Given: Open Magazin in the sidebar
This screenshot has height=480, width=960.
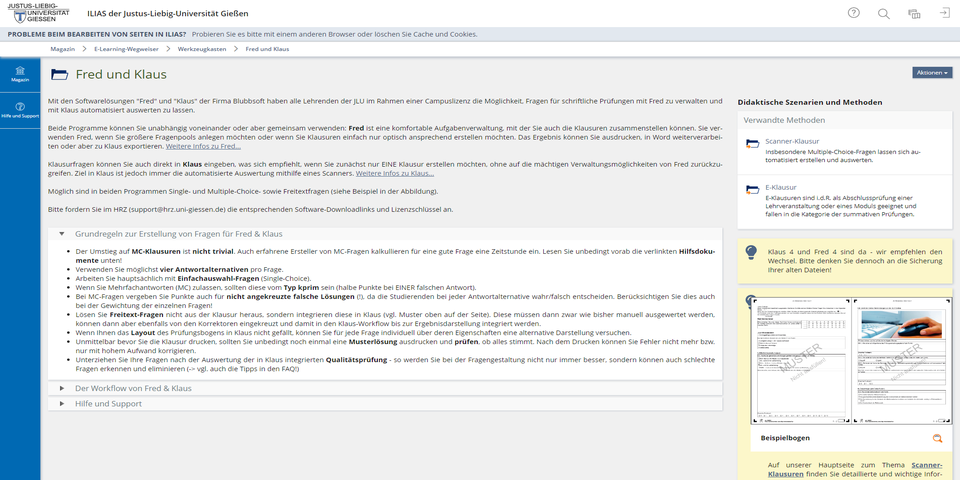Looking at the screenshot, I should coord(20,75).
